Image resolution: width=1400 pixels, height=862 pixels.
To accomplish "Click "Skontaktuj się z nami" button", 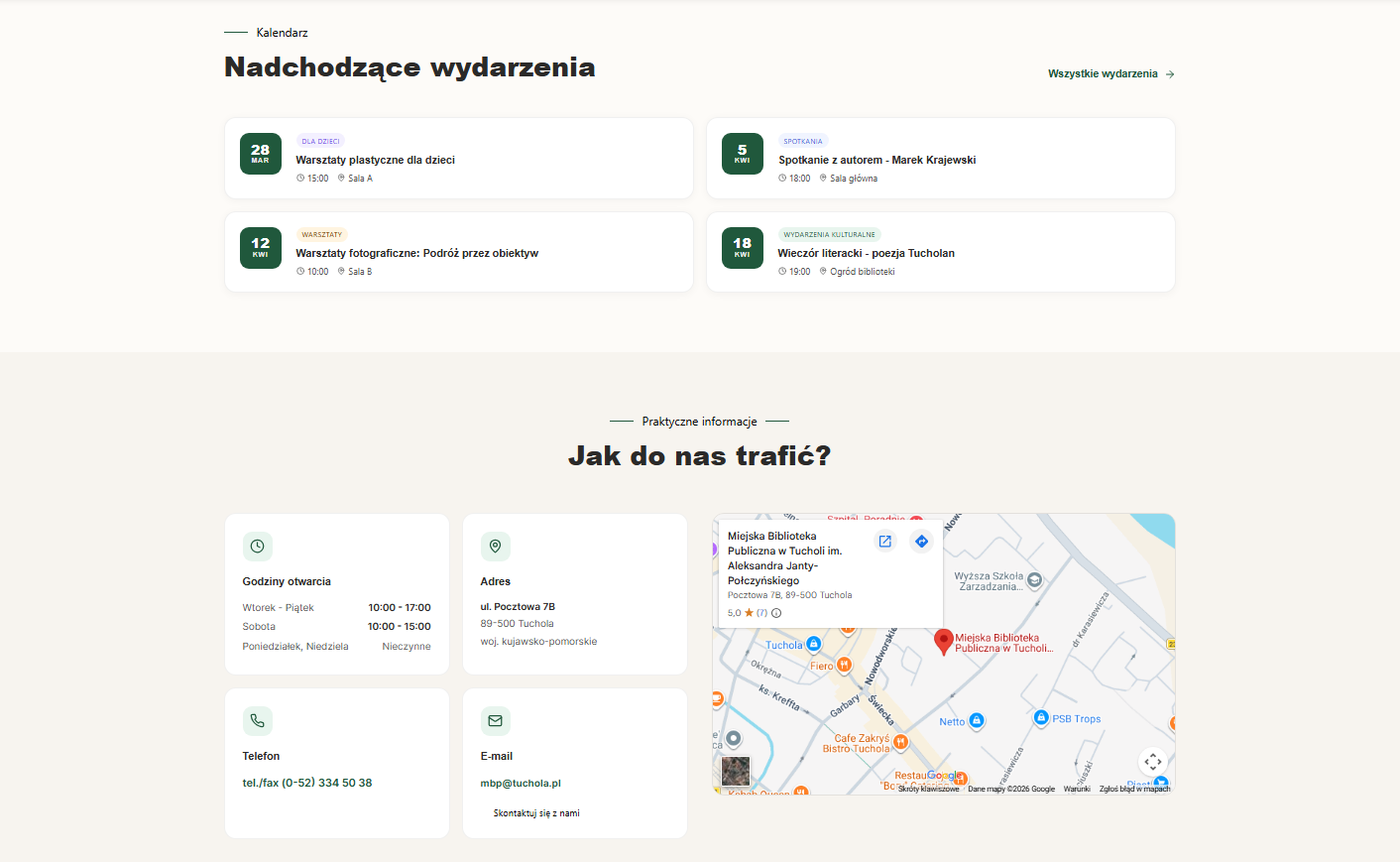I will click(536, 813).
